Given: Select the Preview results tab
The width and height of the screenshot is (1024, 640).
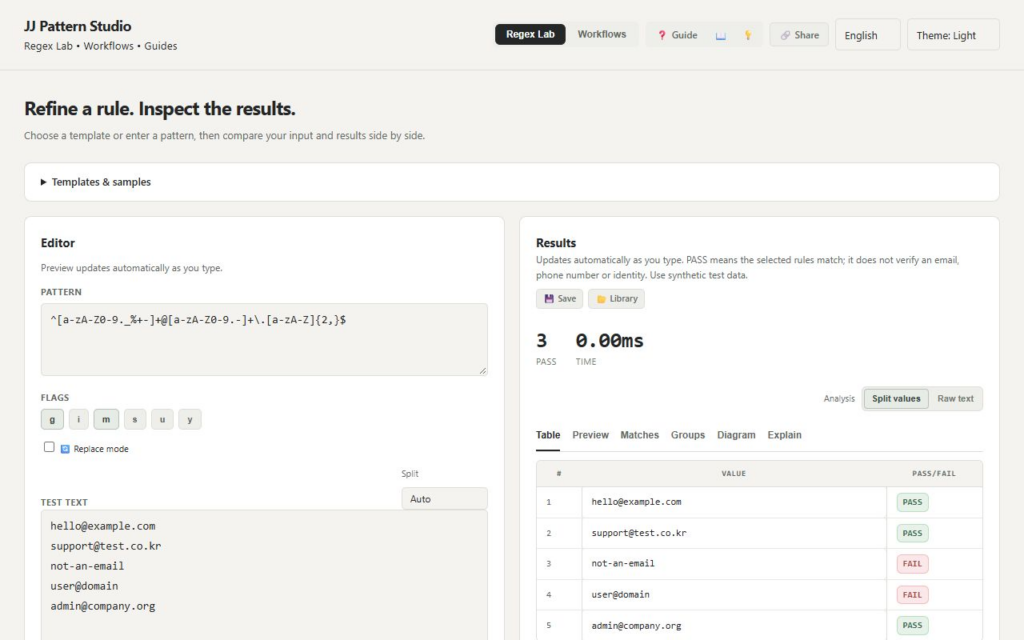Looking at the screenshot, I should 590,435.
